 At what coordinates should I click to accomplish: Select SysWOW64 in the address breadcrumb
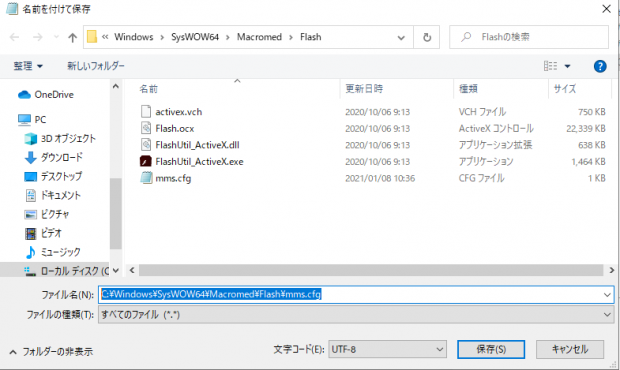pyautogui.click(x=195, y=37)
